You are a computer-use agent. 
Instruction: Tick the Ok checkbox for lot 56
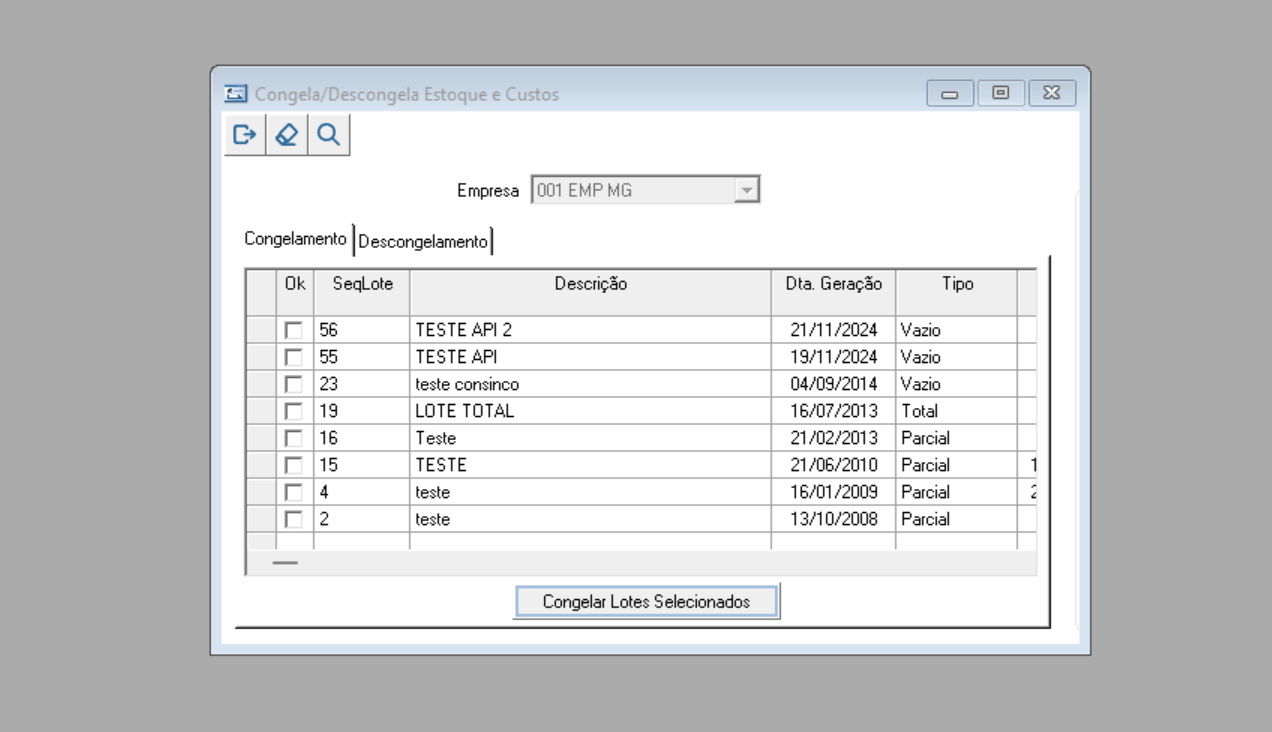pyautogui.click(x=293, y=330)
